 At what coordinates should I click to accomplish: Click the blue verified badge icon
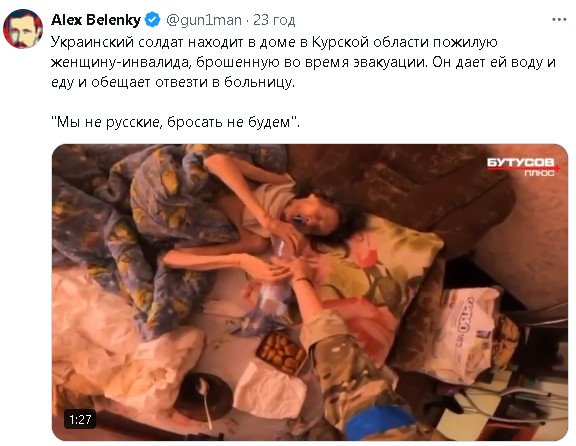click(152, 20)
